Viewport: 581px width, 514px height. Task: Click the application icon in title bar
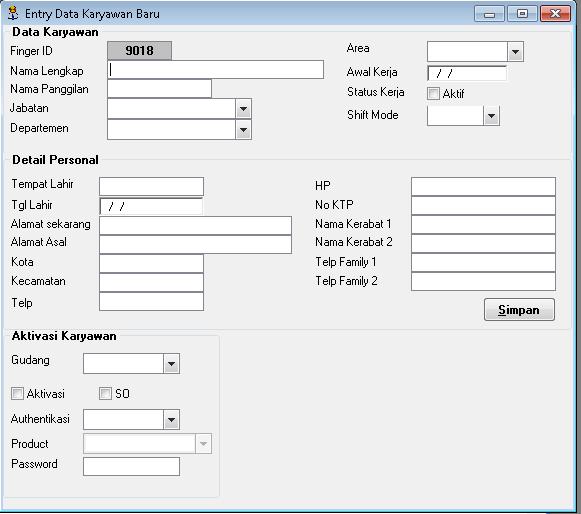click(13, 13)
